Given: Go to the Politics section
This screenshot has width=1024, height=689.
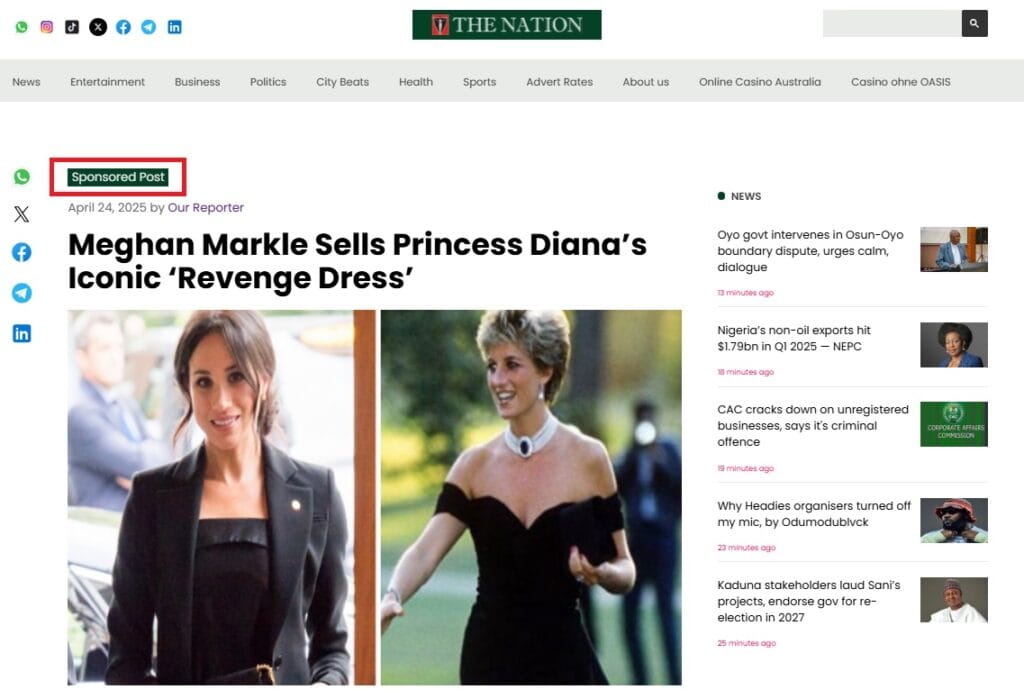Looking at the screenshot, I should (x=268, y=82).
